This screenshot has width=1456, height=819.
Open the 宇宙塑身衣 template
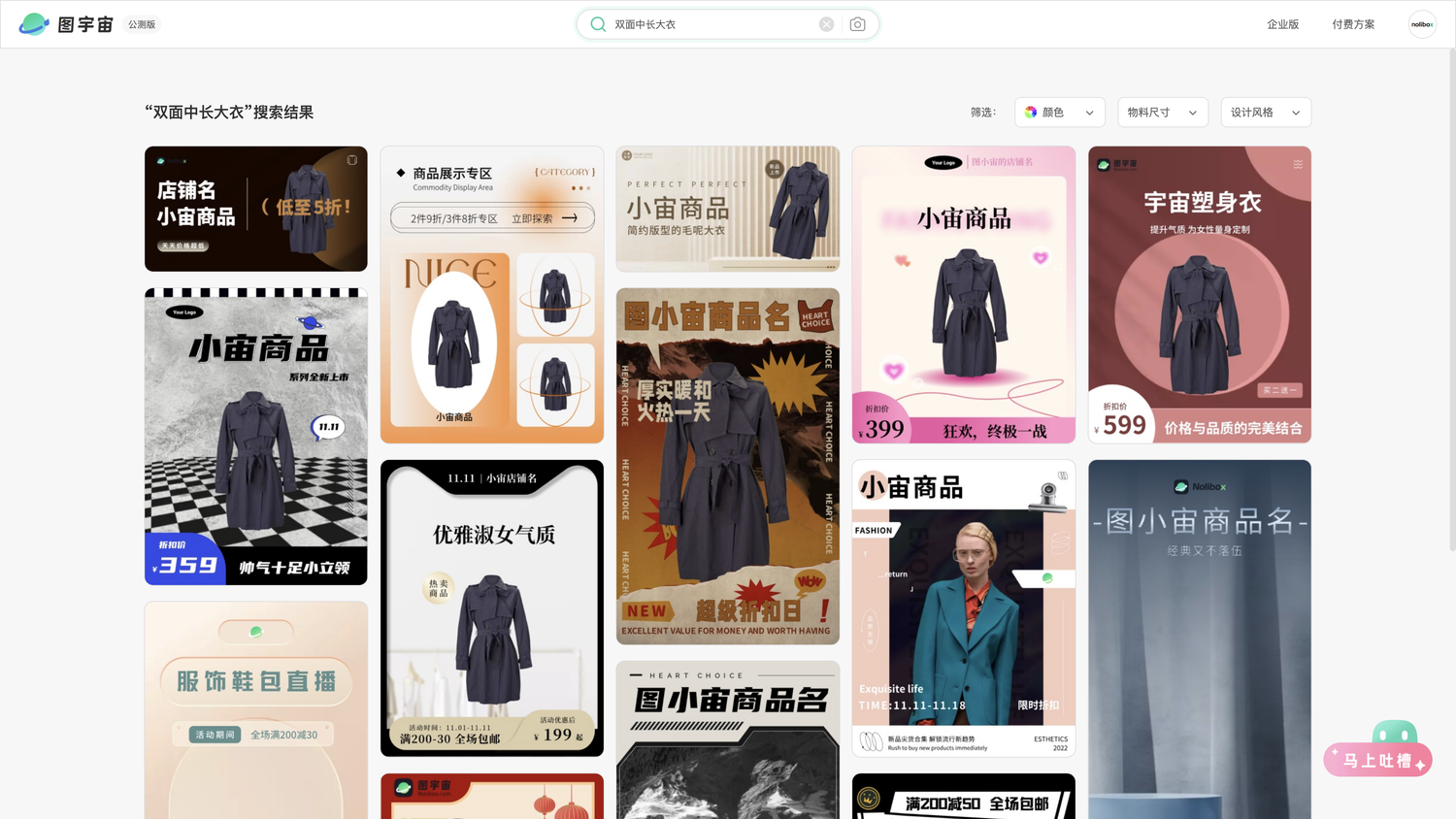tap(1200, 295)
